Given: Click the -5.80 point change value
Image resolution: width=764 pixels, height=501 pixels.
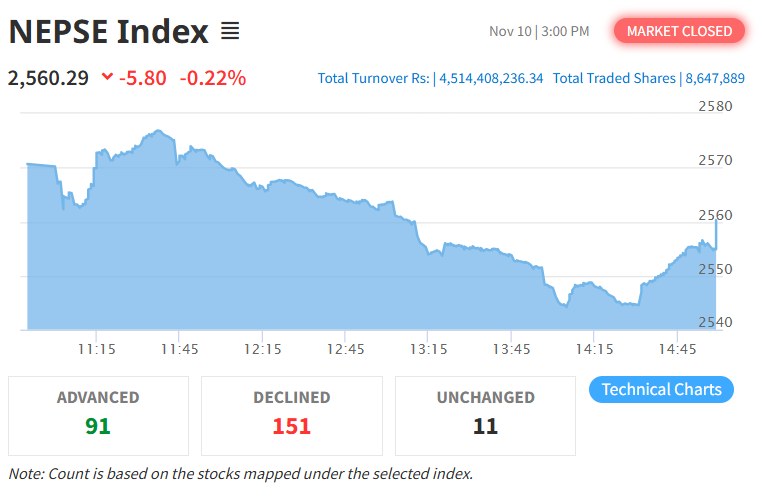Looking at the screenshot, I should (x=144, y=77).
